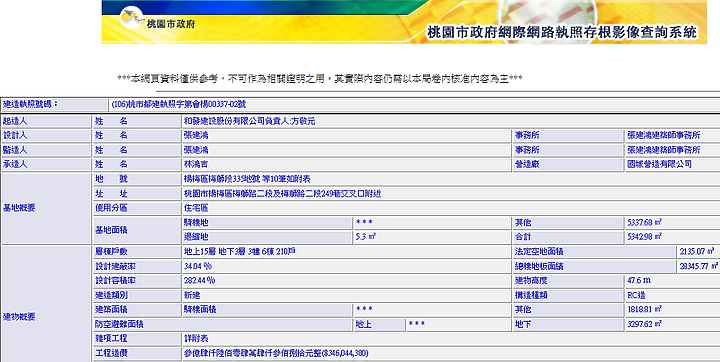Click the 營造廠 company name value
The width and height of the screenshot is (720, 362).
click(x=659, y=164)
